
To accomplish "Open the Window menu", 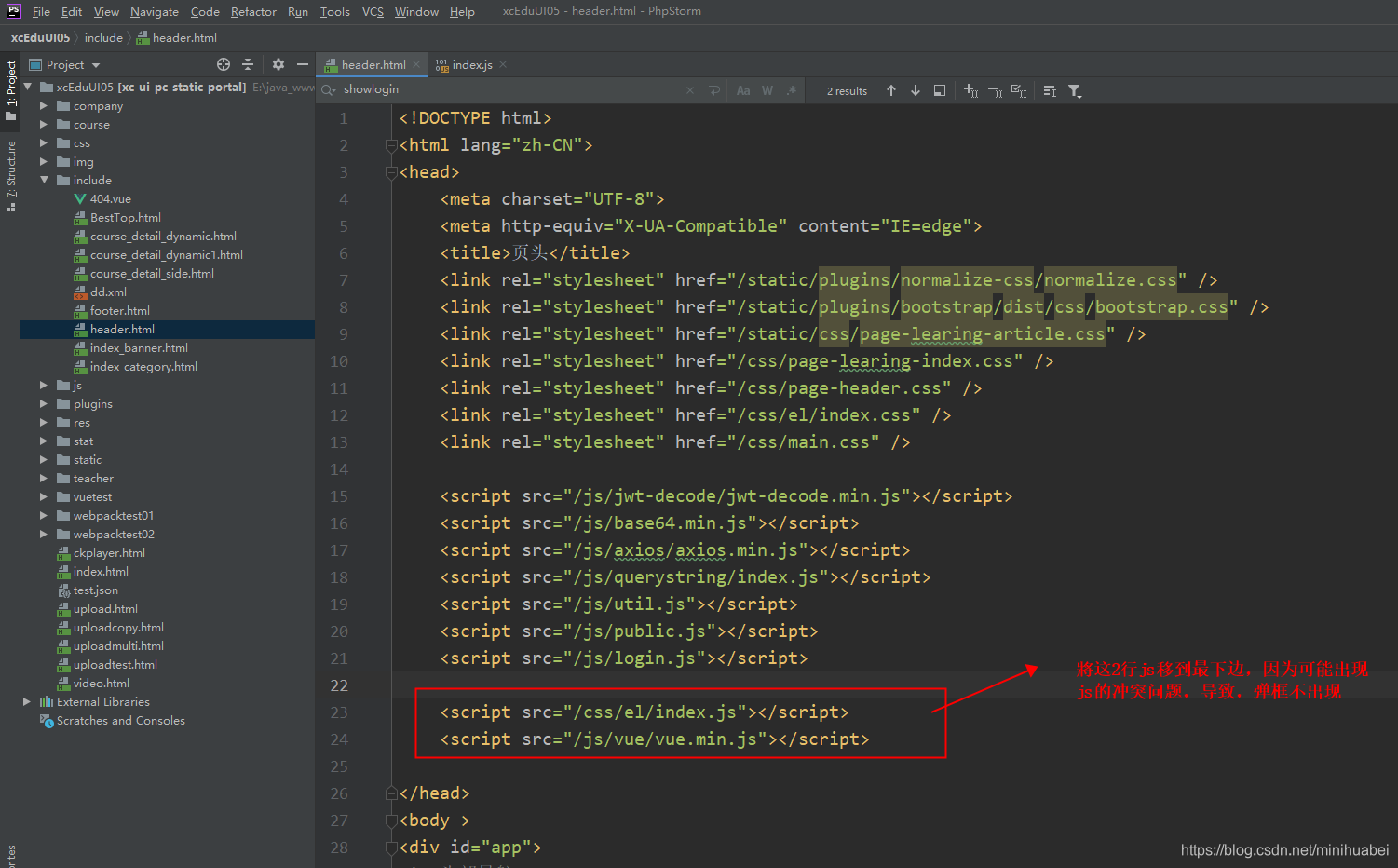I will pos(416,11).
